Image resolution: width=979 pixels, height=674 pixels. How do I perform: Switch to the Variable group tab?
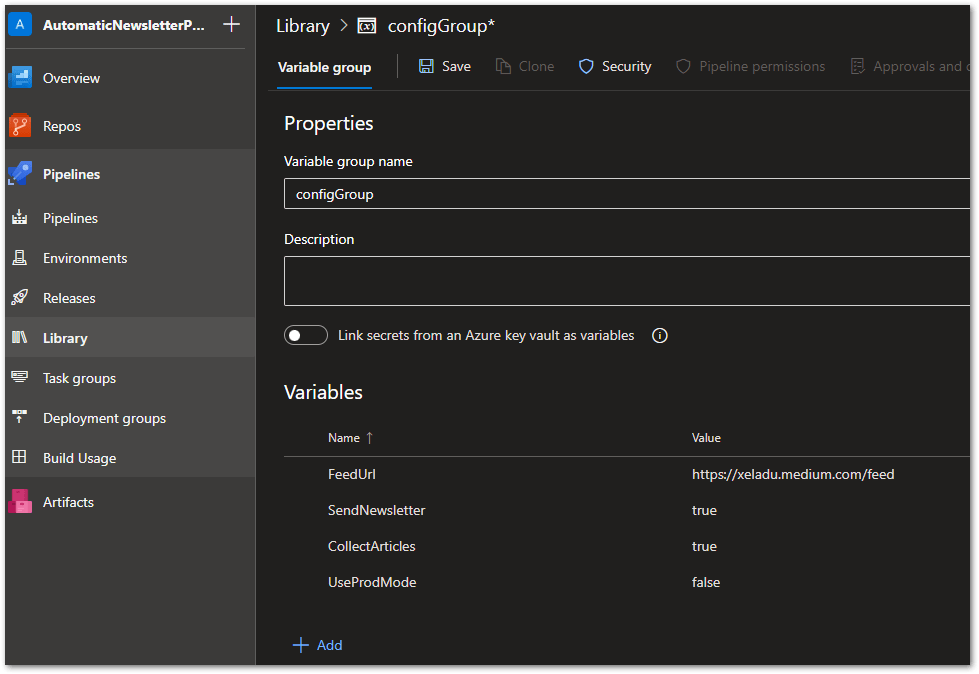(324, 67)
